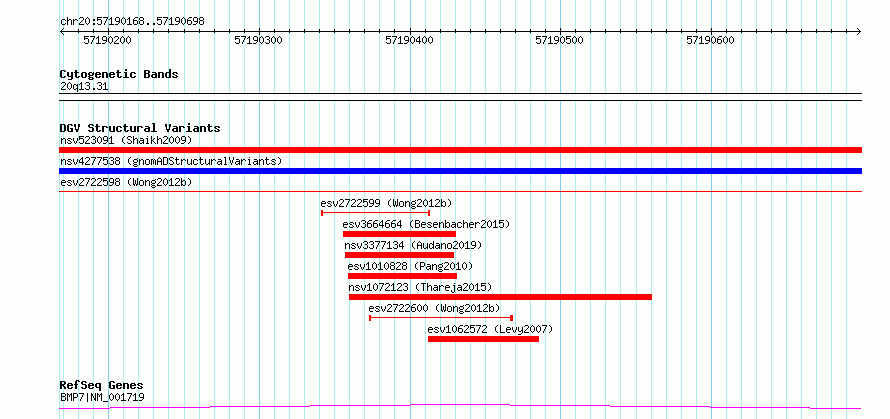Open variant label esv1062572 (Levy2007)
Image resolution: width=890 pixels, height=419 pixels.
[490, 329]
